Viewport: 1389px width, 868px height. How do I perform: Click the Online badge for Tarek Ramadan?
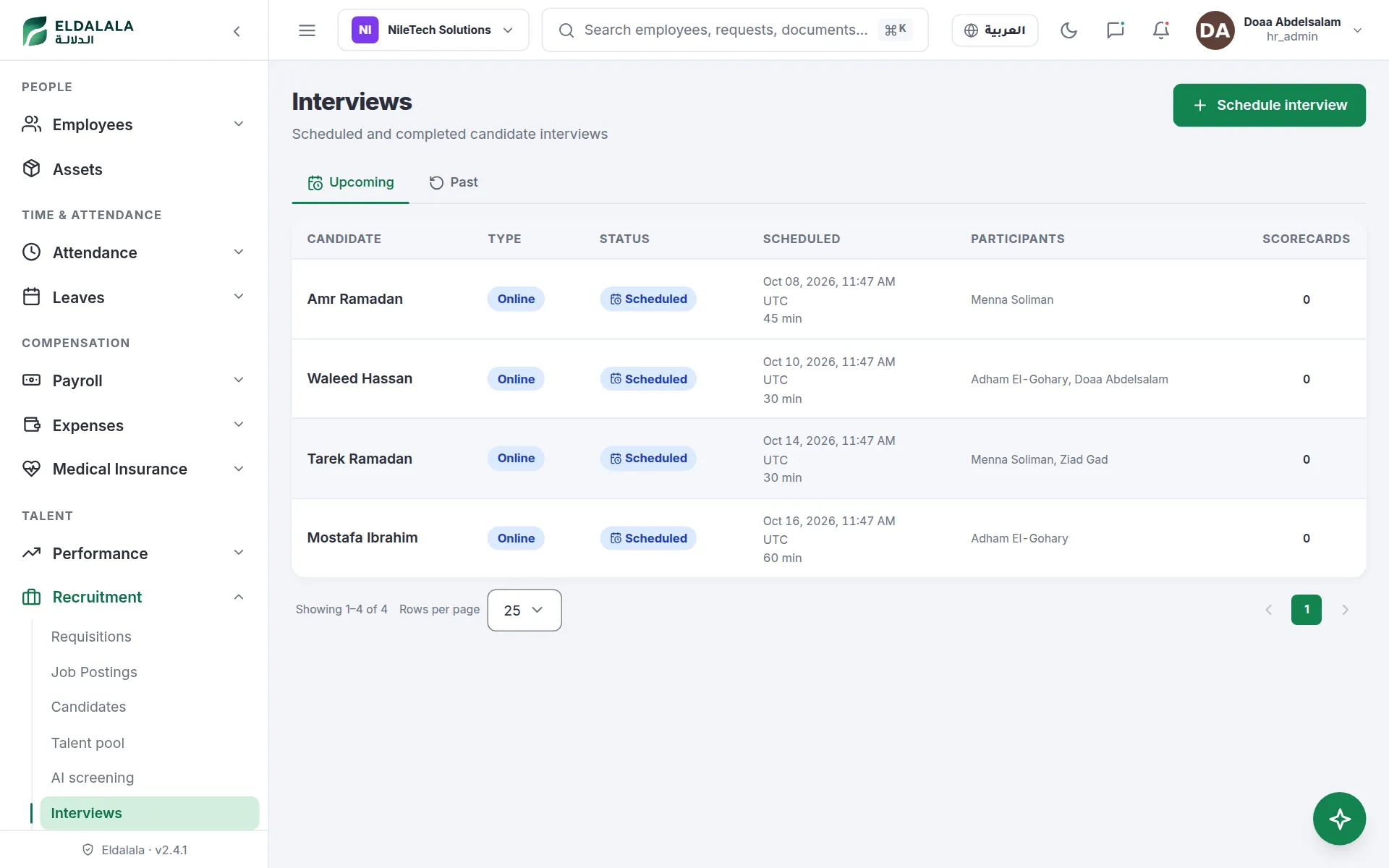click(x=516, y=459)
